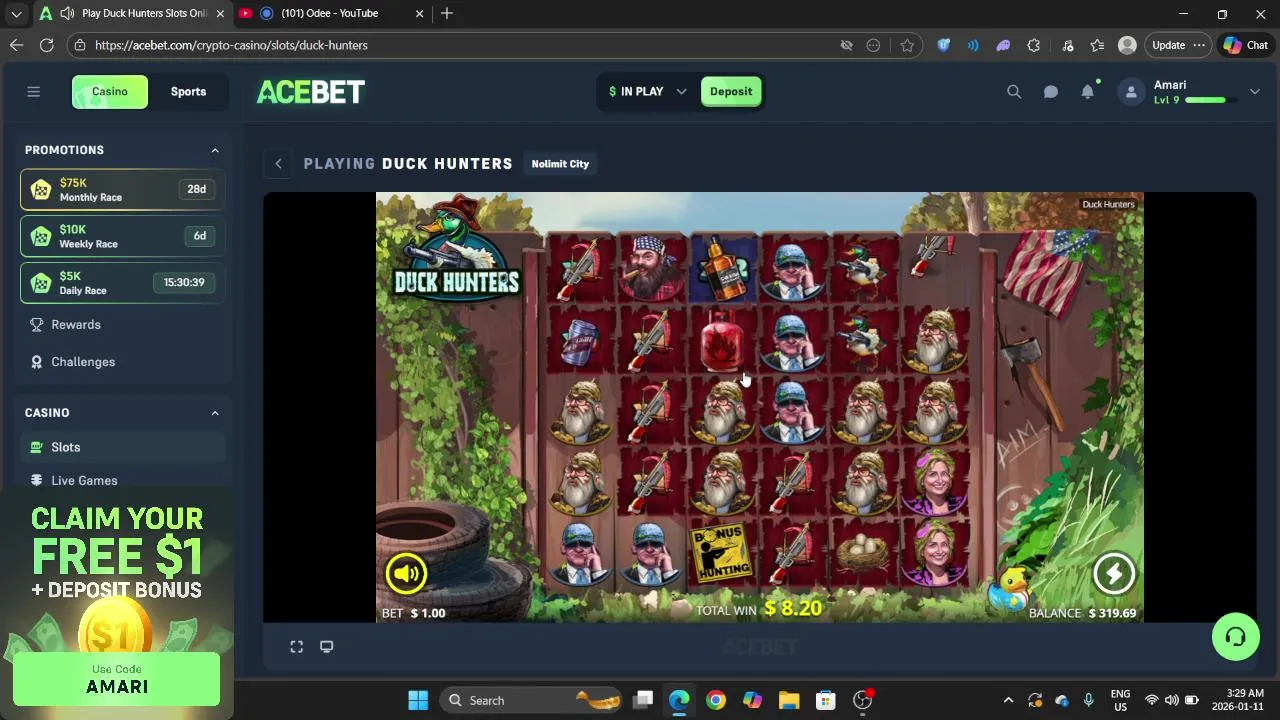This screenshot has width=1280, height=720.
Task: Switch to the Odee YouTube tab
Action: [329, 14]
